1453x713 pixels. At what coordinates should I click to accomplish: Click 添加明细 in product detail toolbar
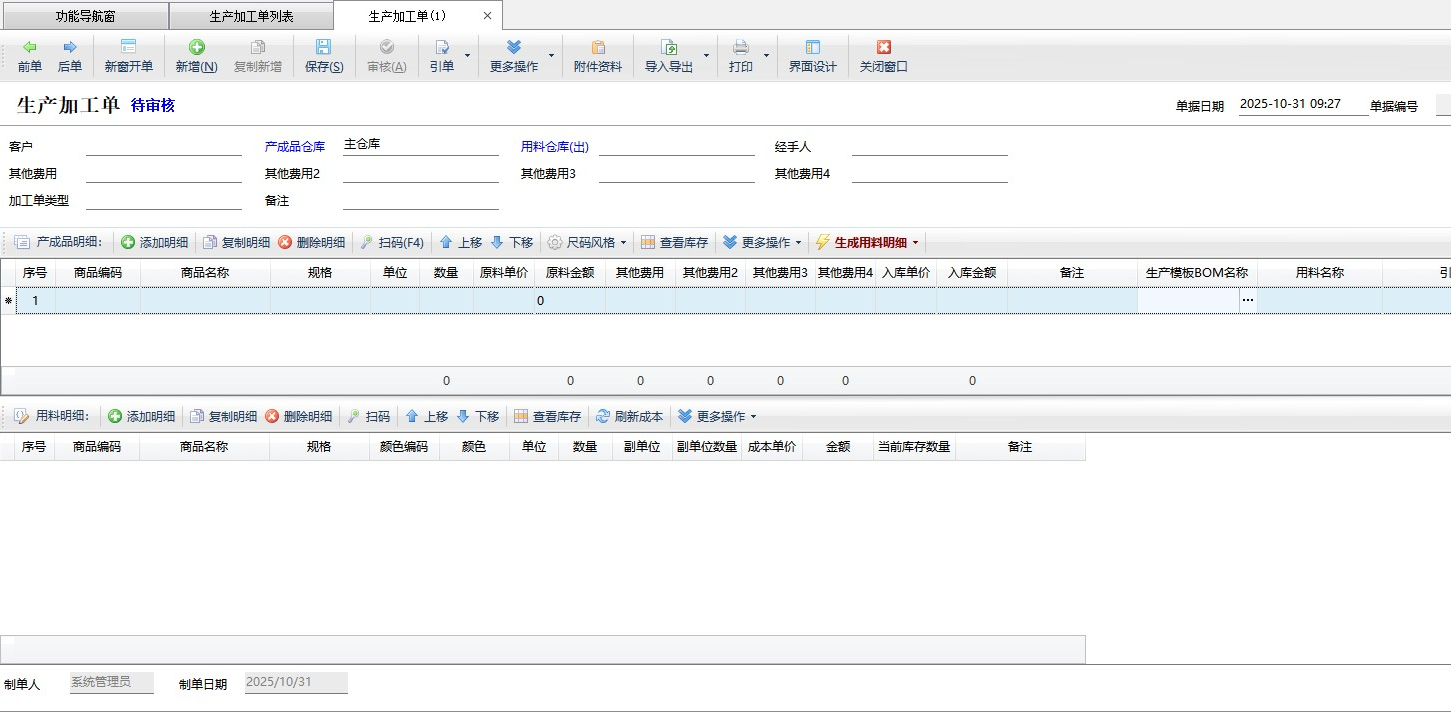[x=155, y=243]
